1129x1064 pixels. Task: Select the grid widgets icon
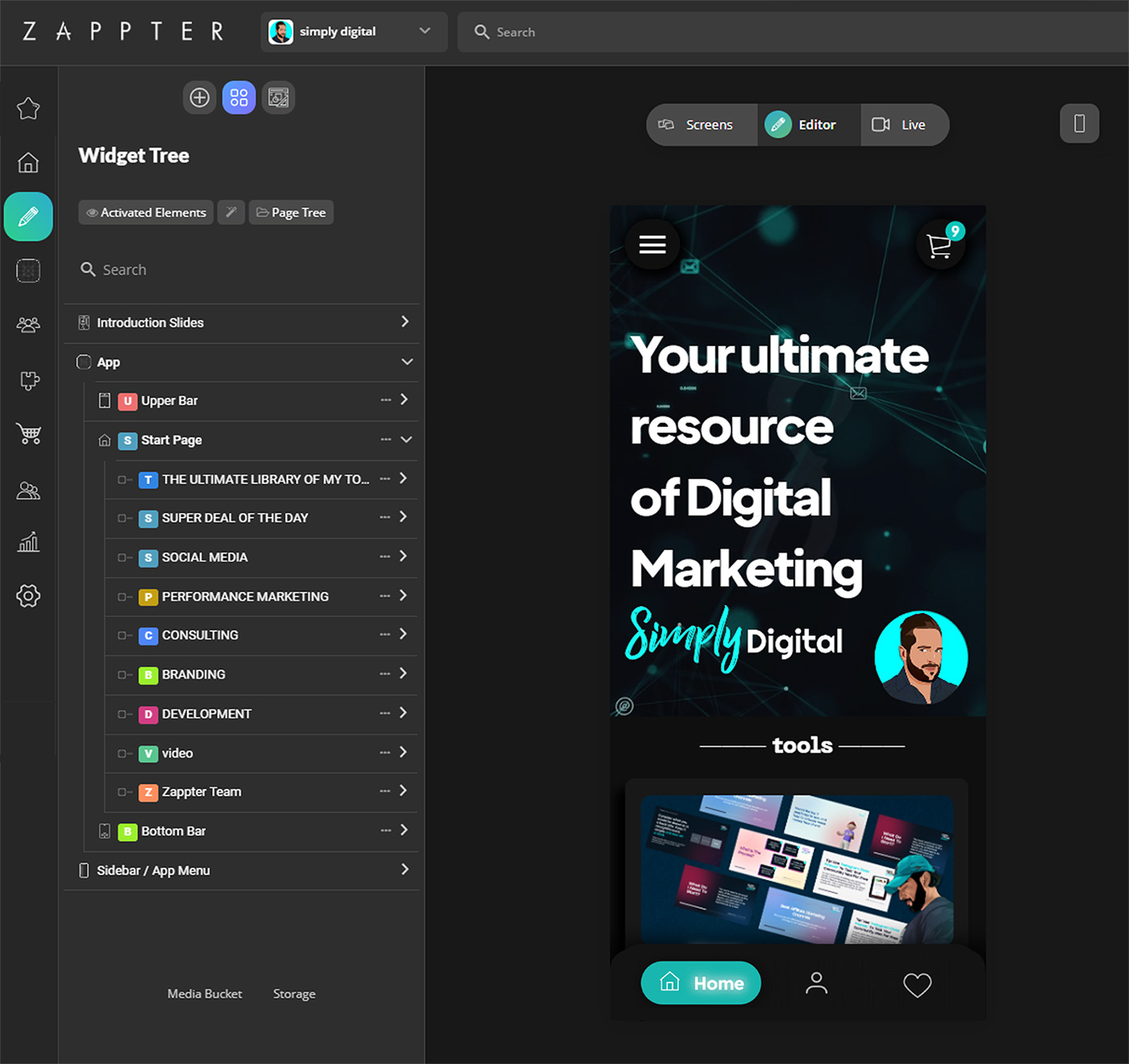[239, 98]
